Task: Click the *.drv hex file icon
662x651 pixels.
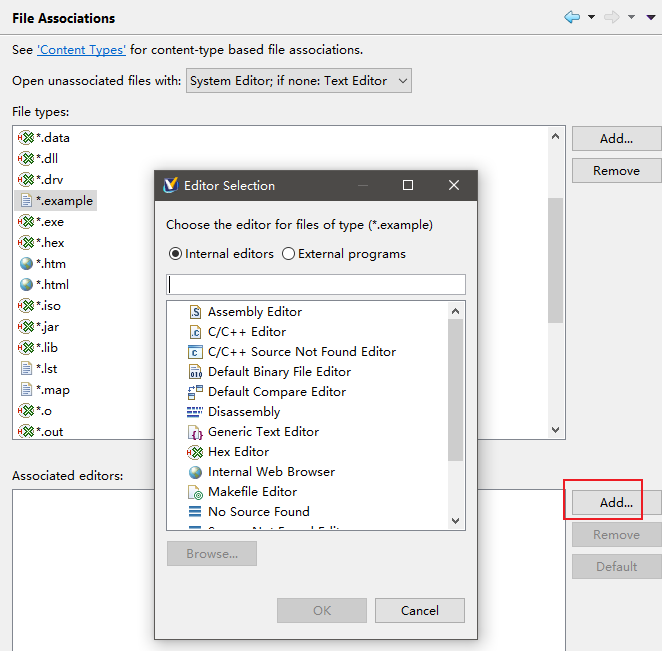Action: [x=26, y=180]
